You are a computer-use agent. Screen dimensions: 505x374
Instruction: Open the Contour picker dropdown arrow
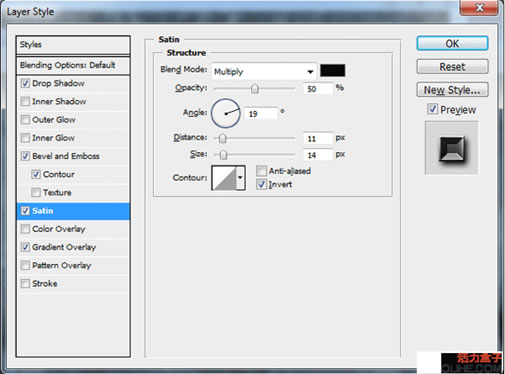240,178
